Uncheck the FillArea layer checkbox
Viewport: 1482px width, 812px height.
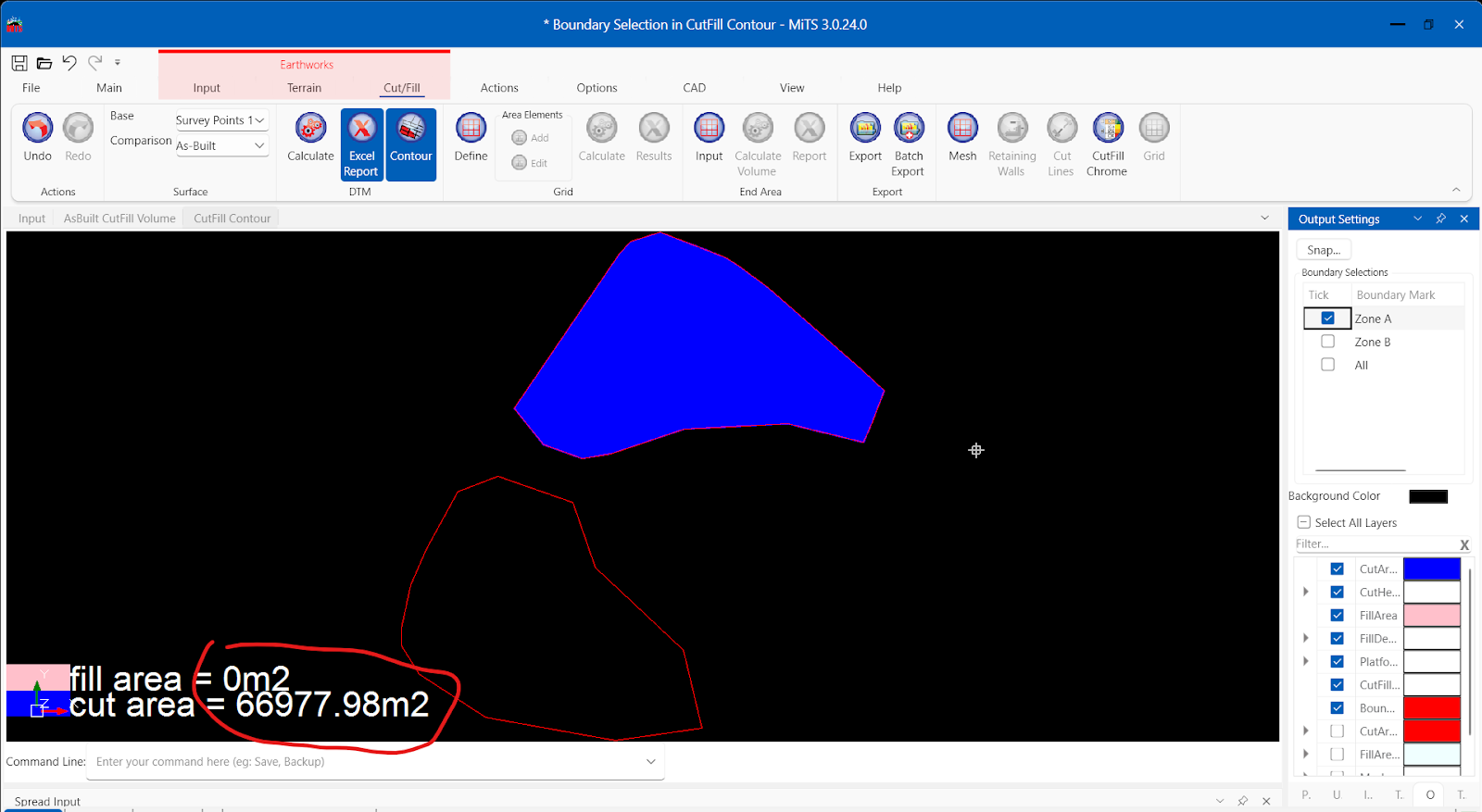click(1338, 615)
